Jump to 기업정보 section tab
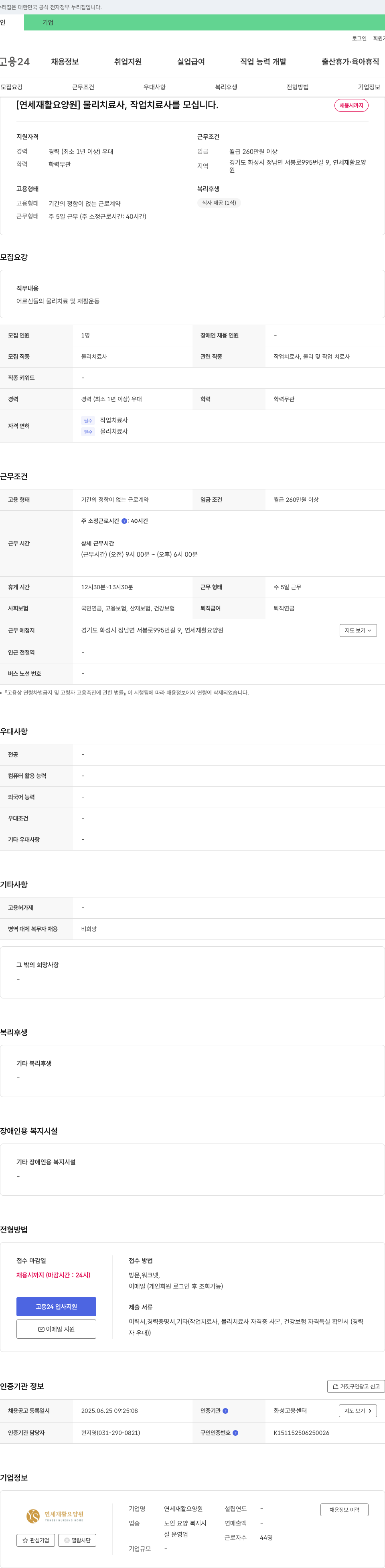385x1568 pixels. coord(369,87)
